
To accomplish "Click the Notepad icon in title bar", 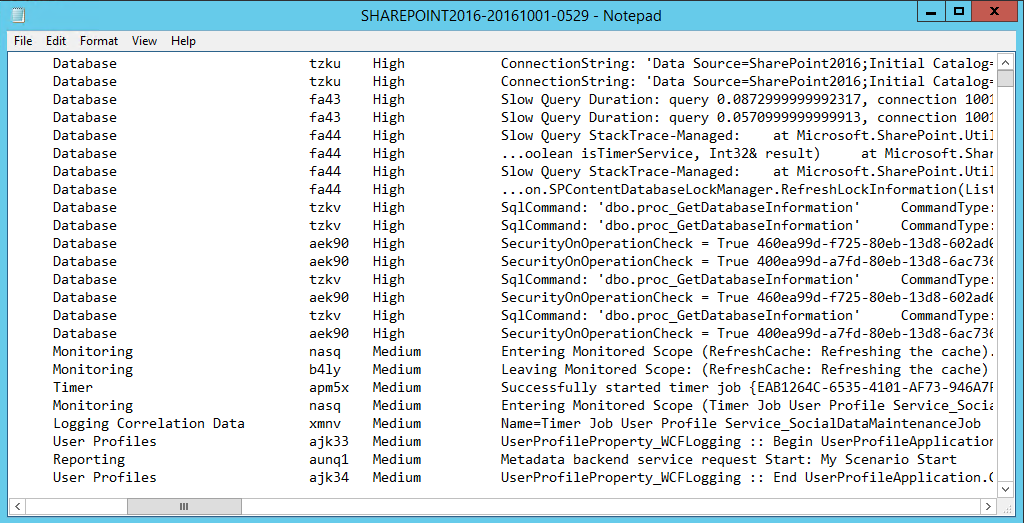I will 18,15.
